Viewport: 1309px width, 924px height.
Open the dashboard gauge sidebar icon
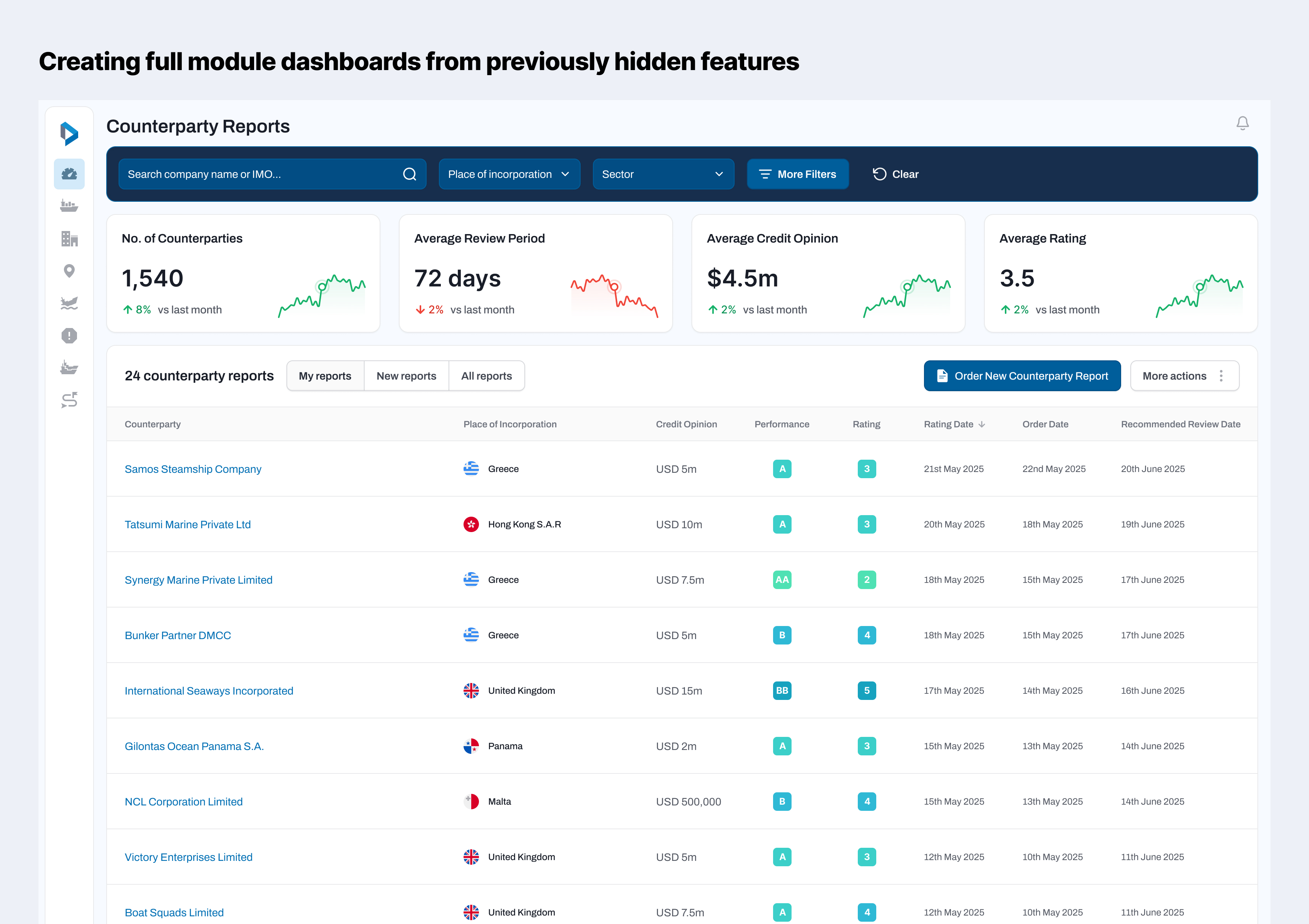click(x=69, y=174)
